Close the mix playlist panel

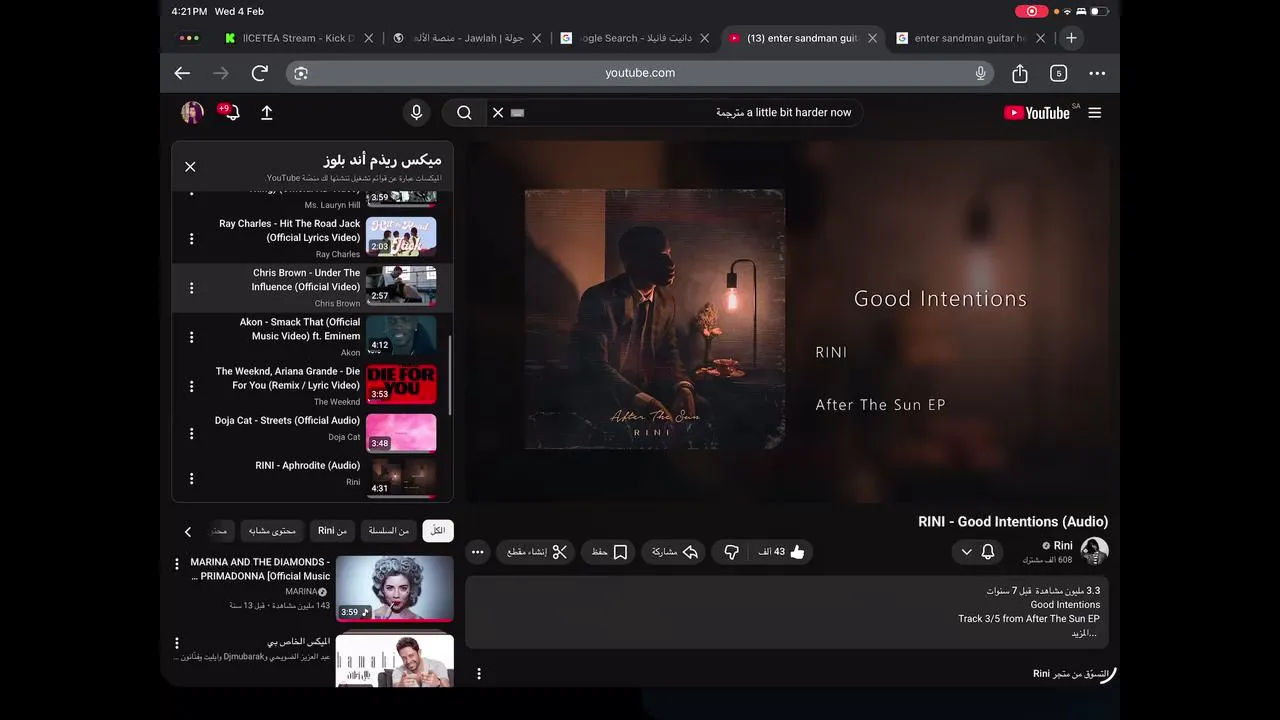point(190,167)
